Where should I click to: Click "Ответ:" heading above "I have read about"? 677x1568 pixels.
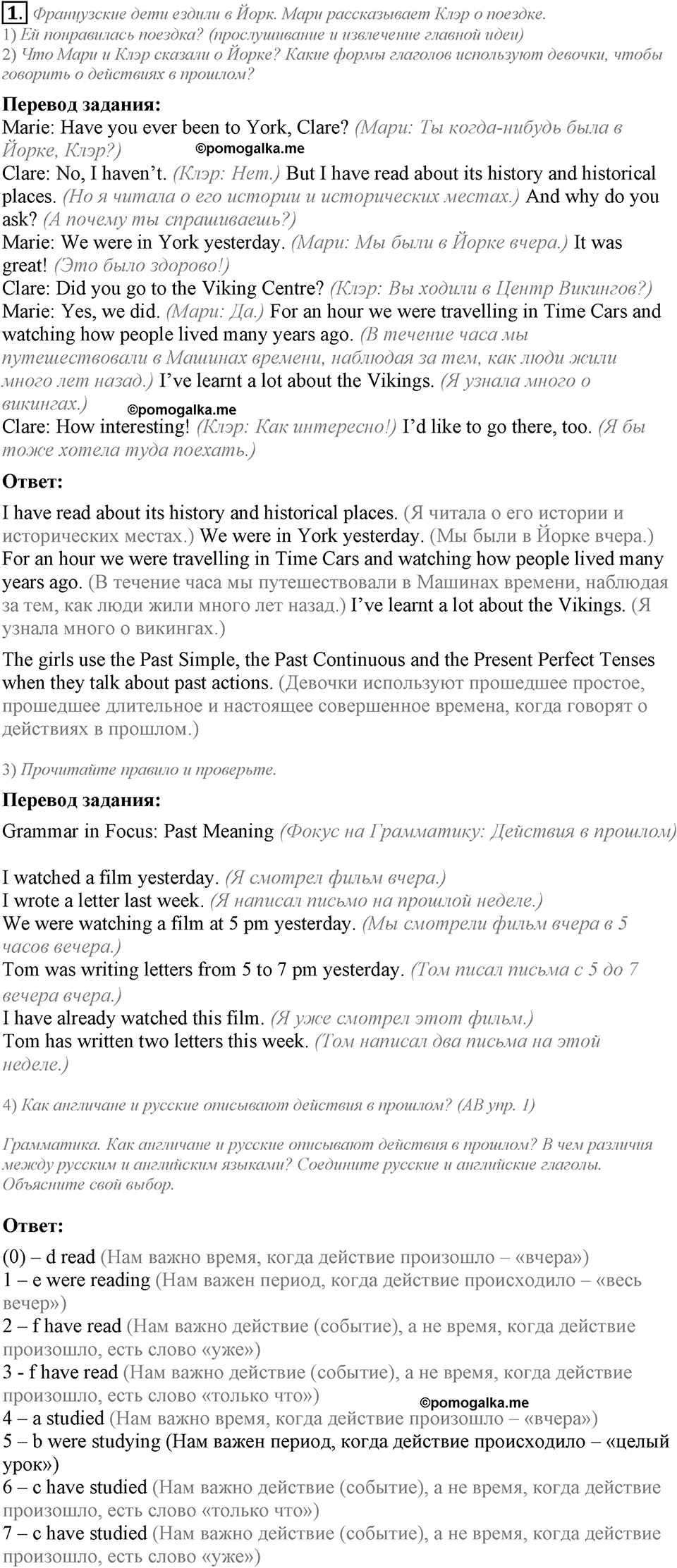tap(33, 482)
